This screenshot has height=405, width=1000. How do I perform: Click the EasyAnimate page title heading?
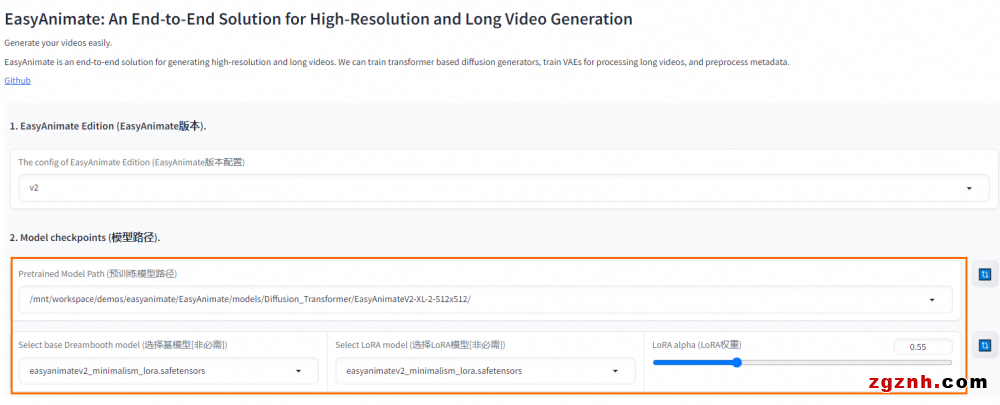318,18
